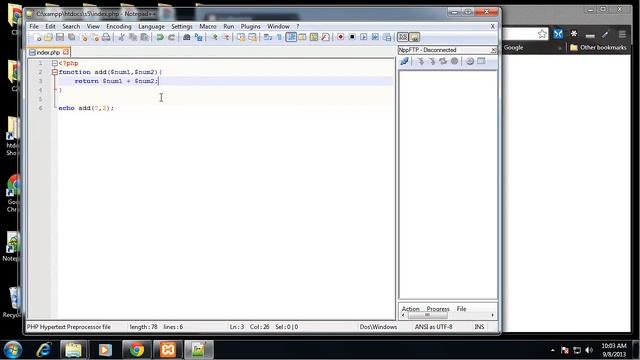Toggle INS mode in status bar

479,327
